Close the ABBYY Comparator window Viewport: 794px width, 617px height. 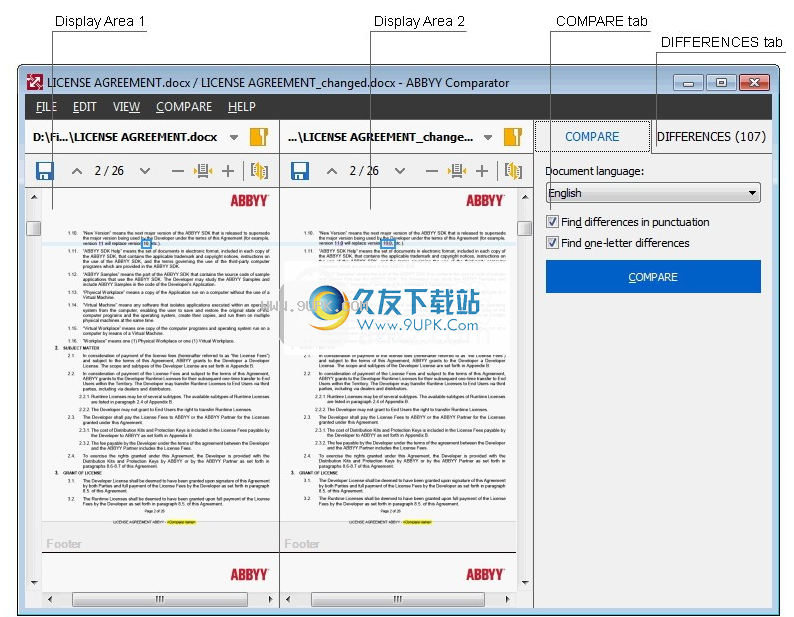(754, 82)
